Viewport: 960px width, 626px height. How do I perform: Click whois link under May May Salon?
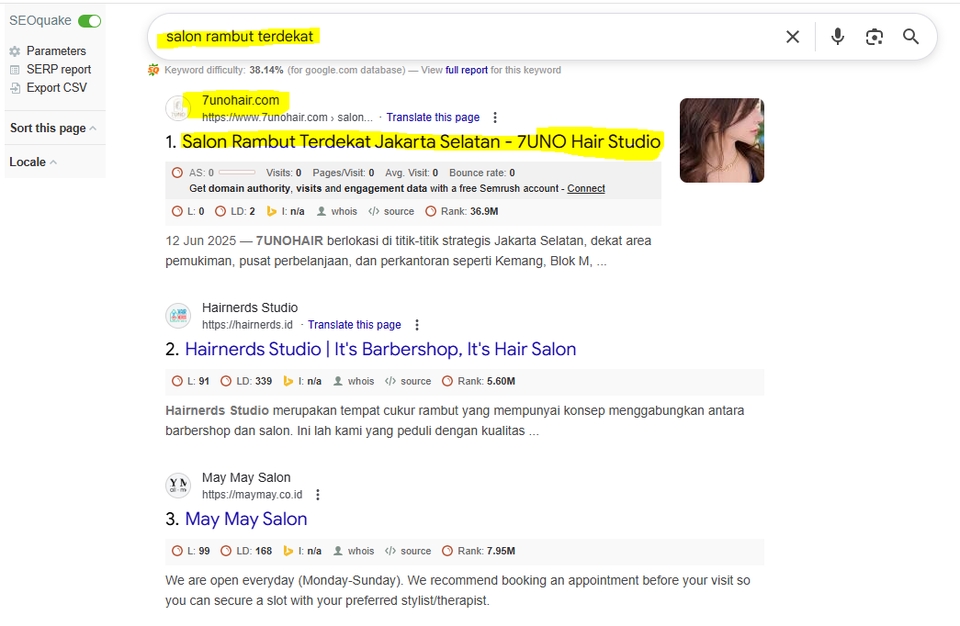click(360, 551)
